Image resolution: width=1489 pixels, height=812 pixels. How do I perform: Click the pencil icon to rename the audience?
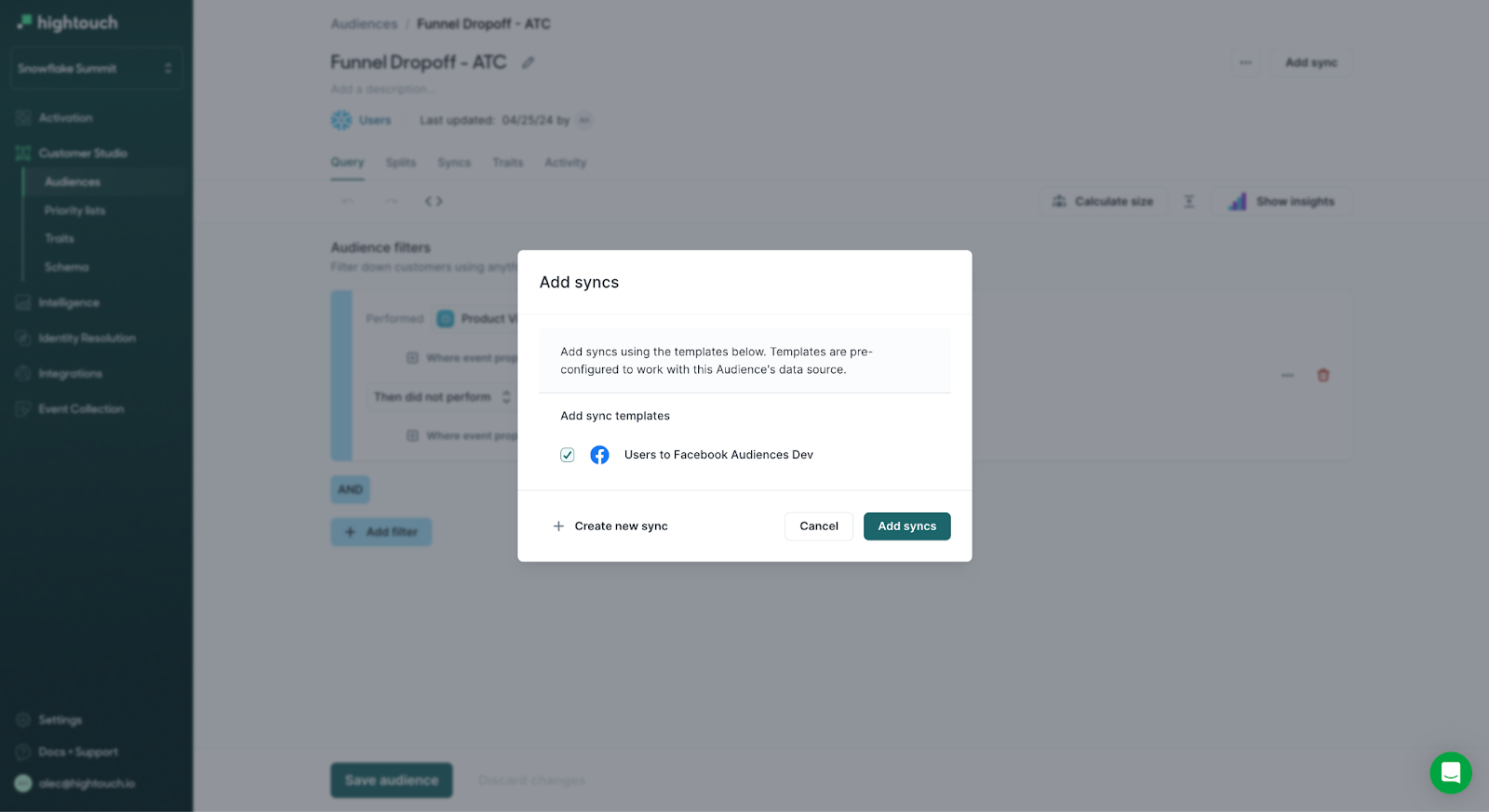pyautogui.click(x=528, y=62)
